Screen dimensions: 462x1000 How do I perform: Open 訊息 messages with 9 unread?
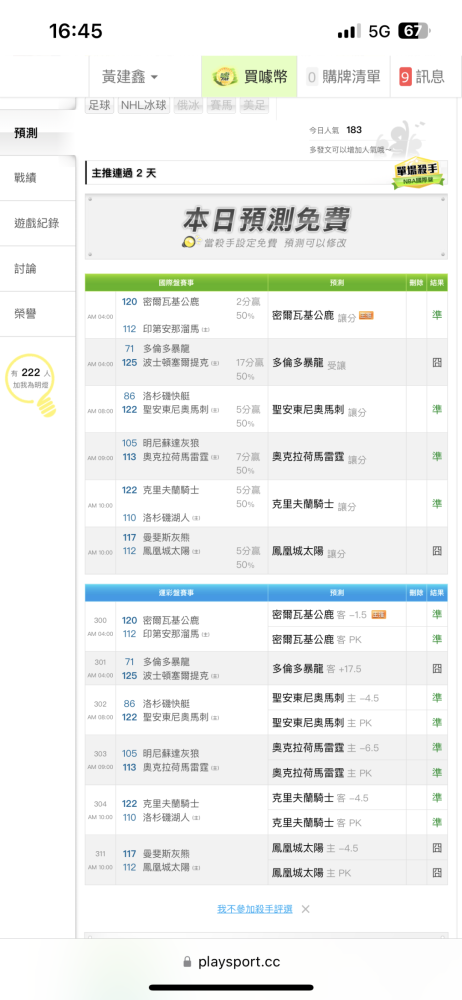click(422, 77)
